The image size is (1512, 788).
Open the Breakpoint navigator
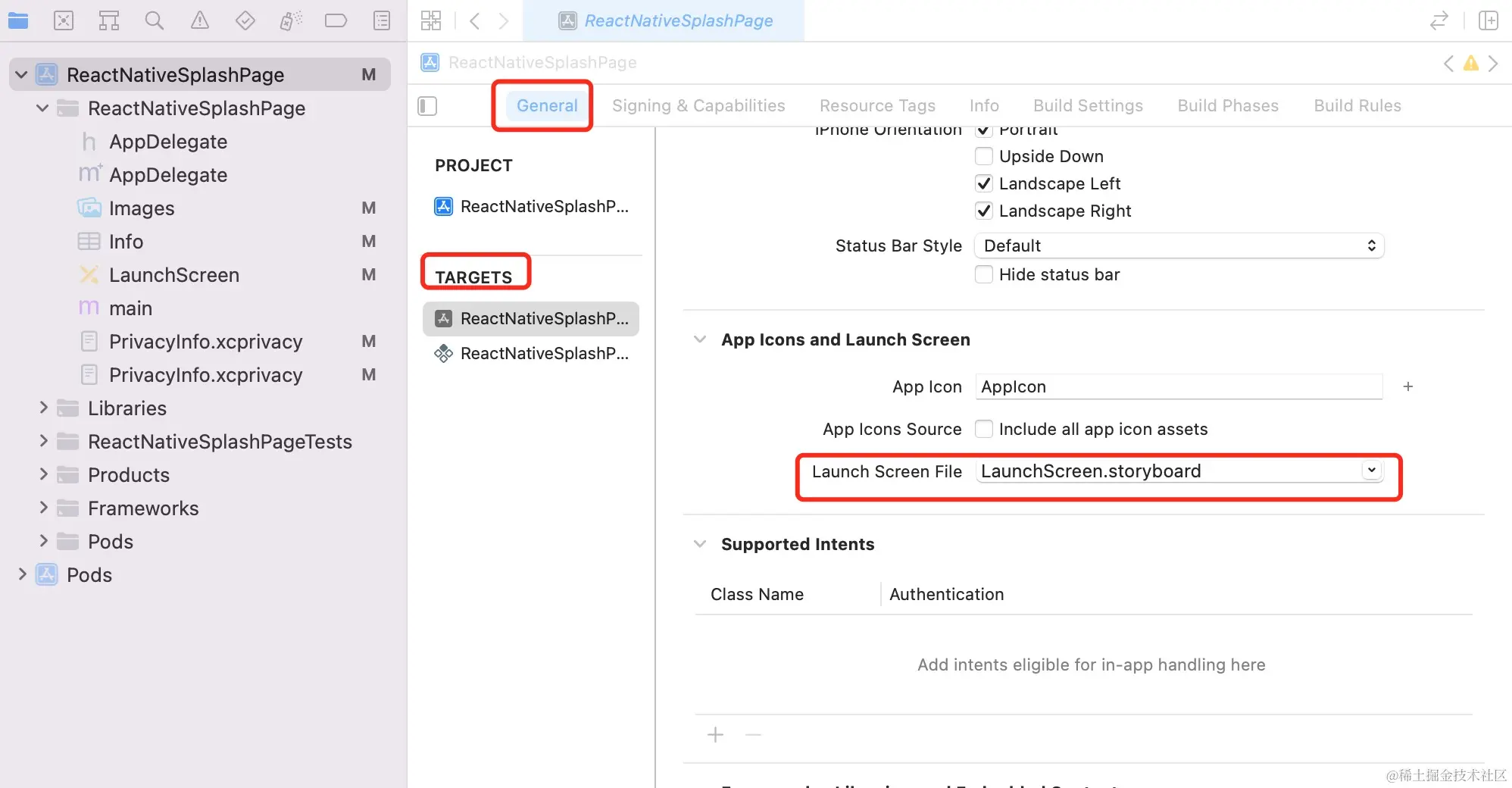click(336, 20)
